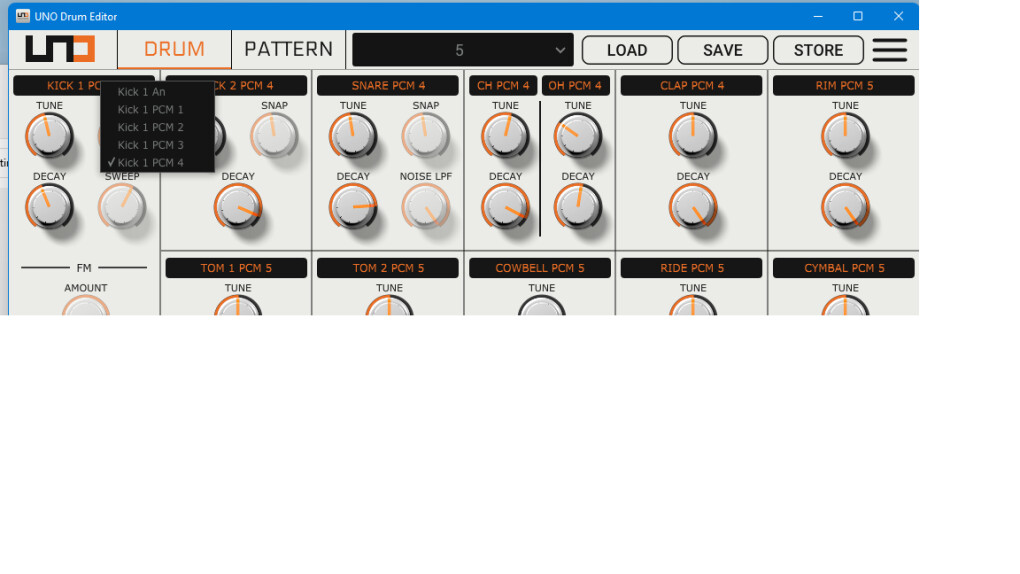Click the open hi-hat TUNE knob
Screen dimensions: 1020x574
578,136
